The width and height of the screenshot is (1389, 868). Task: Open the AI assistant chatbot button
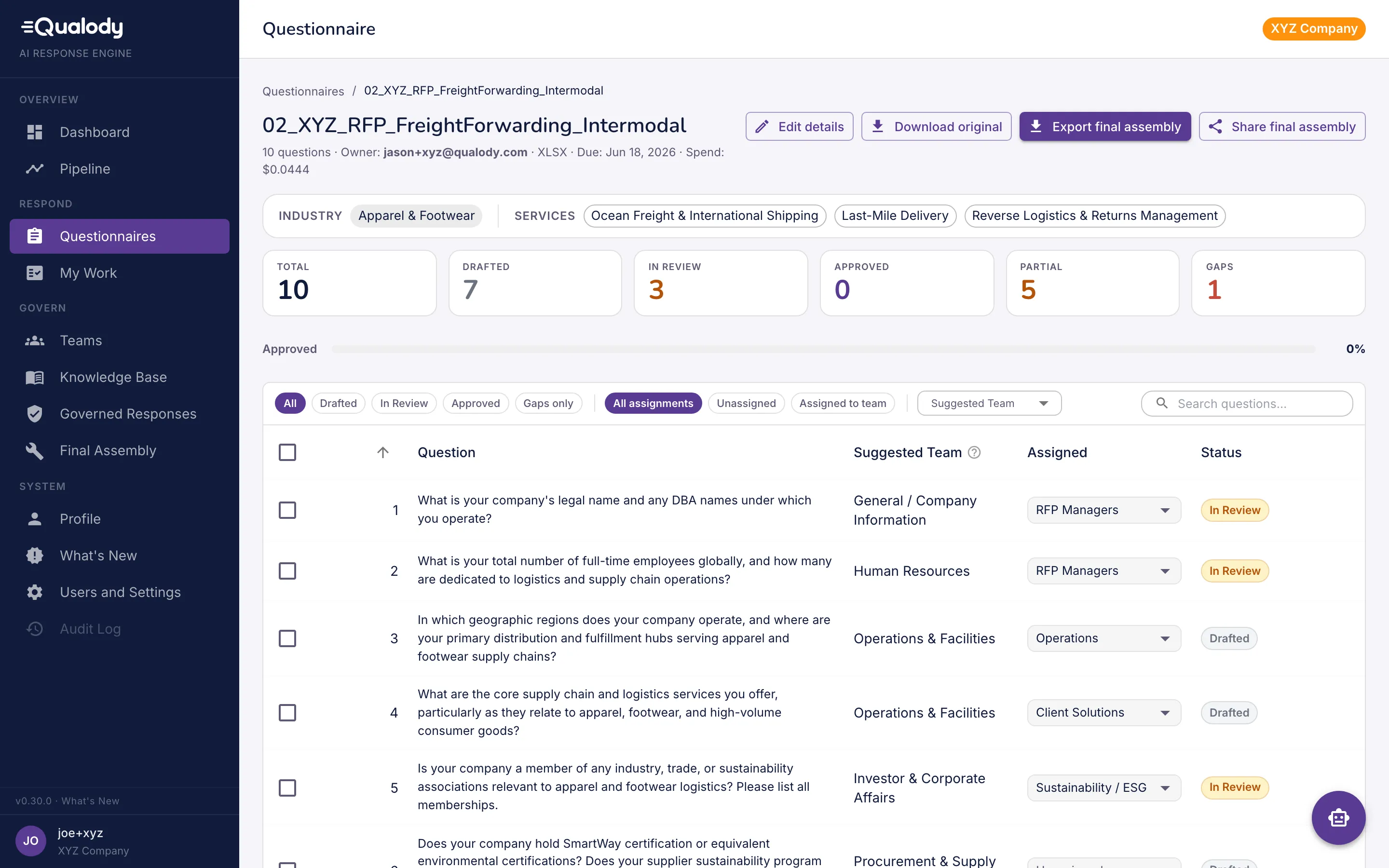pyautogui.click(x=1338, y=817)
